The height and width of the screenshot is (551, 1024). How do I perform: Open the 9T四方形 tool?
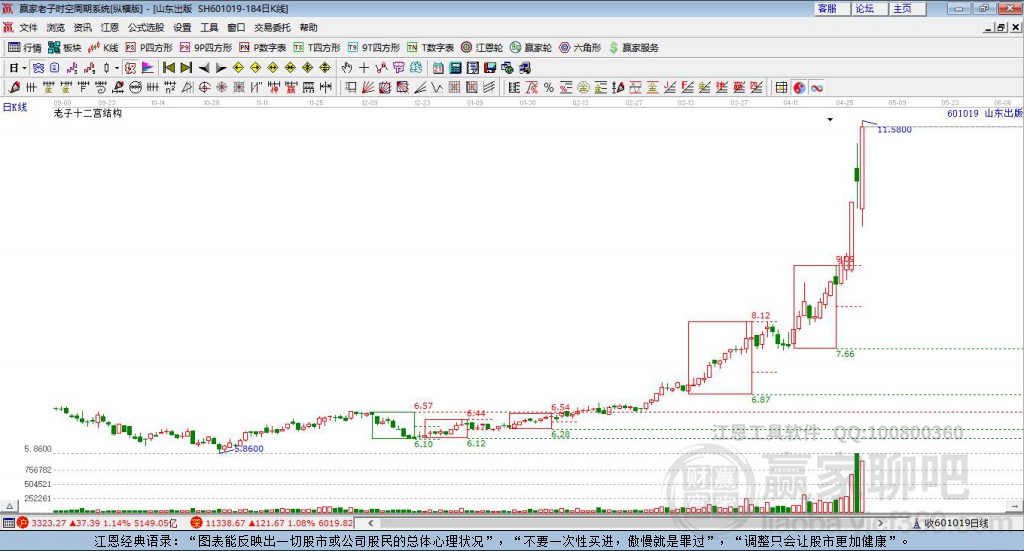pyautogui.click(x=374, y=48)
